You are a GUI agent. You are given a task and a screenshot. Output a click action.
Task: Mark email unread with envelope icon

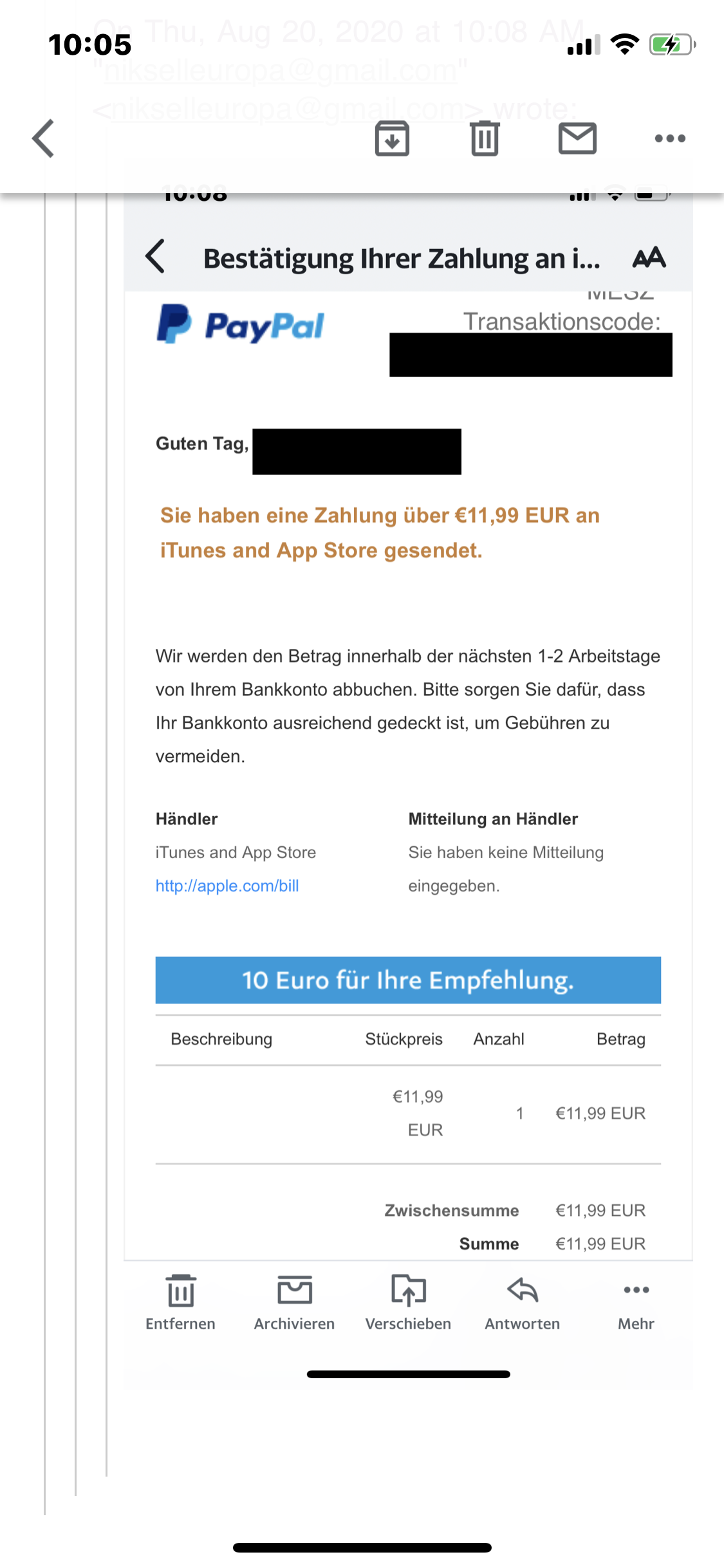(577, 138)
